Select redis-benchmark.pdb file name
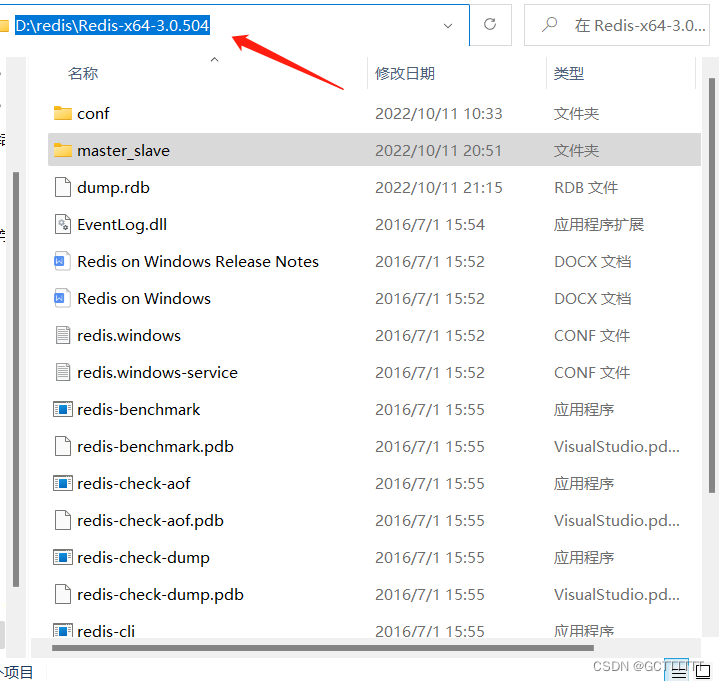 pyautogui.click(x=155, y=447)
